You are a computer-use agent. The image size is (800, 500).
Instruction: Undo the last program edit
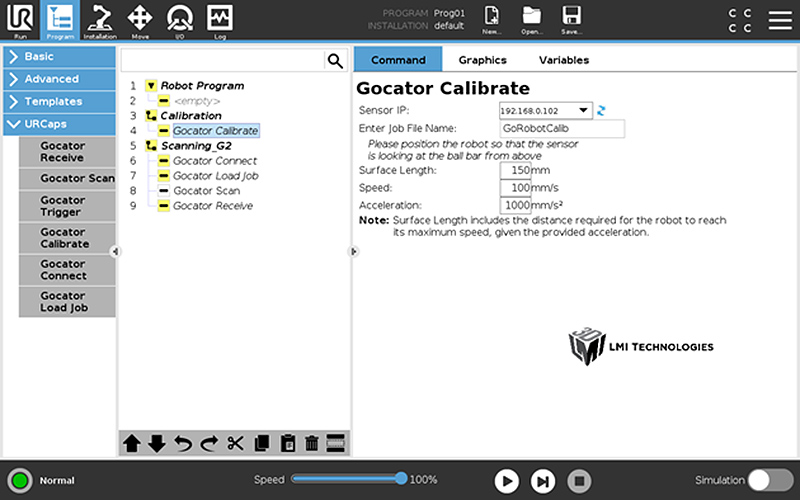(x=183, y=443)
